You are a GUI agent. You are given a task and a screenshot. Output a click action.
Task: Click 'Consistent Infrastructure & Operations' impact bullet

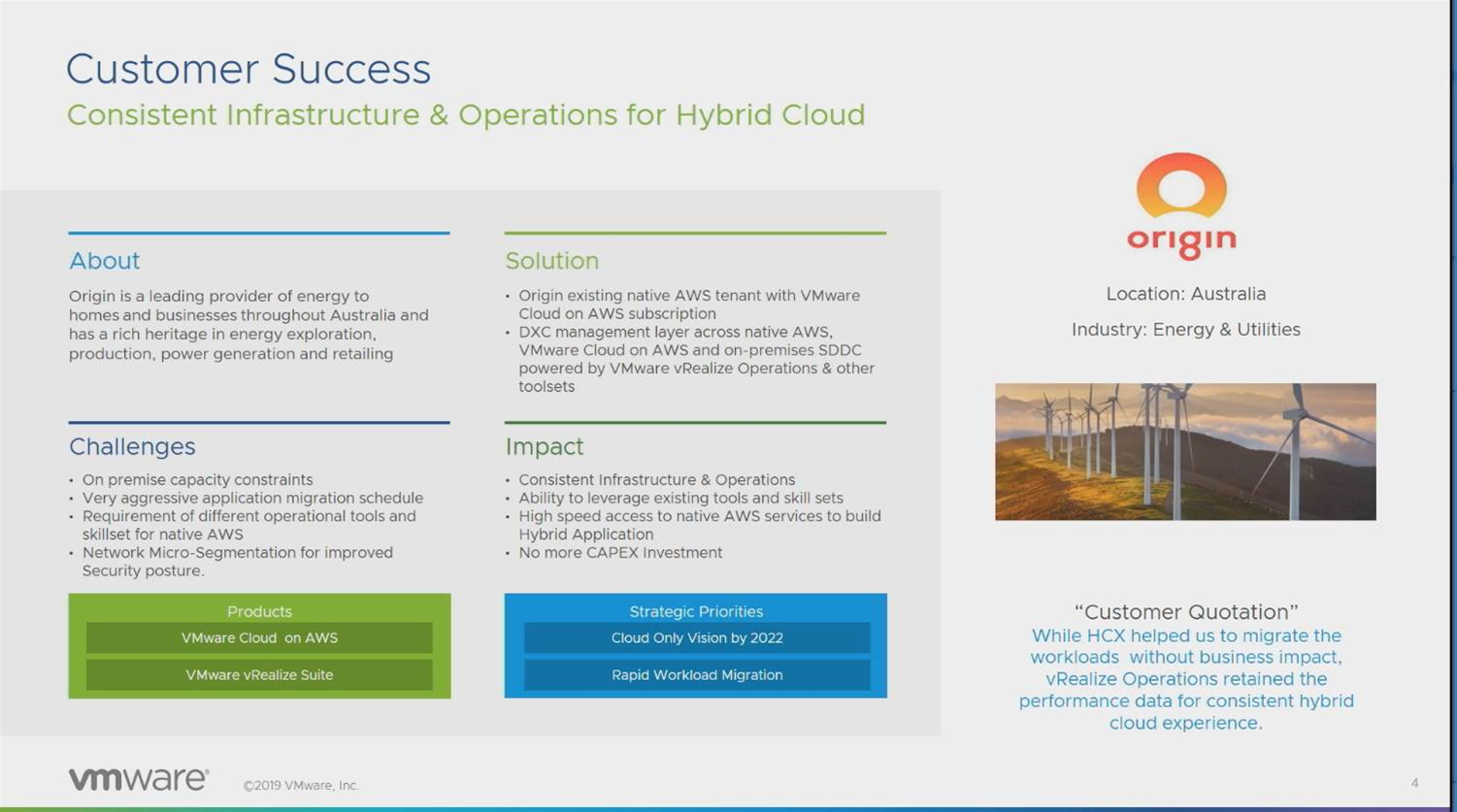pos(656,479)
